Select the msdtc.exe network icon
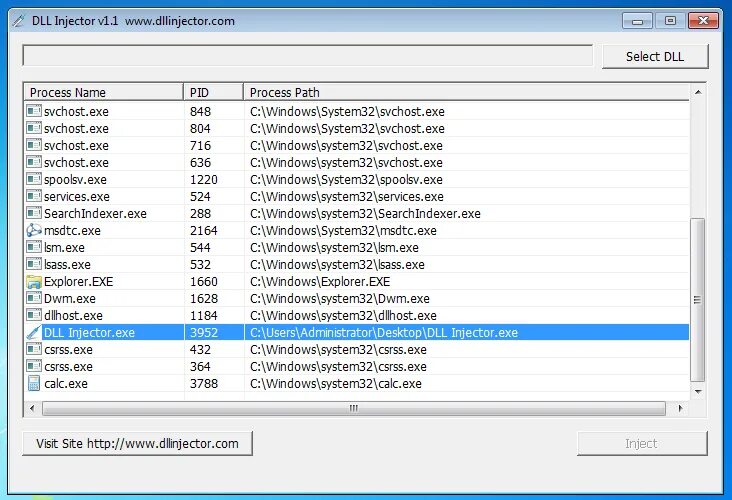Image resolution: width=732 pixels, height=500 pixels. (x=34, y=230)
